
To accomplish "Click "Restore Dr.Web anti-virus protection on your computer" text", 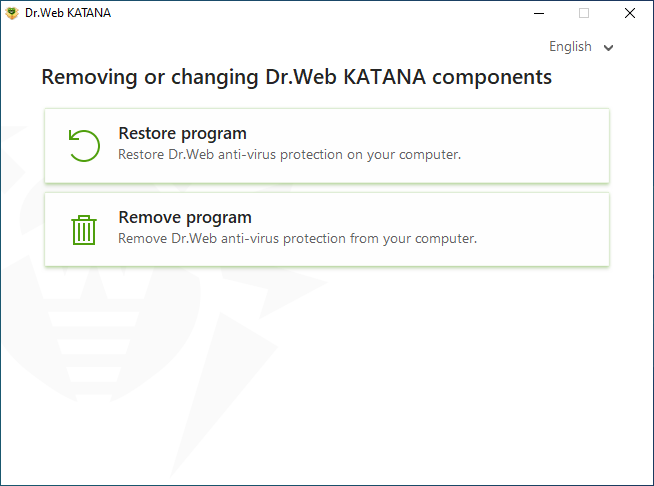I will 289,155.
